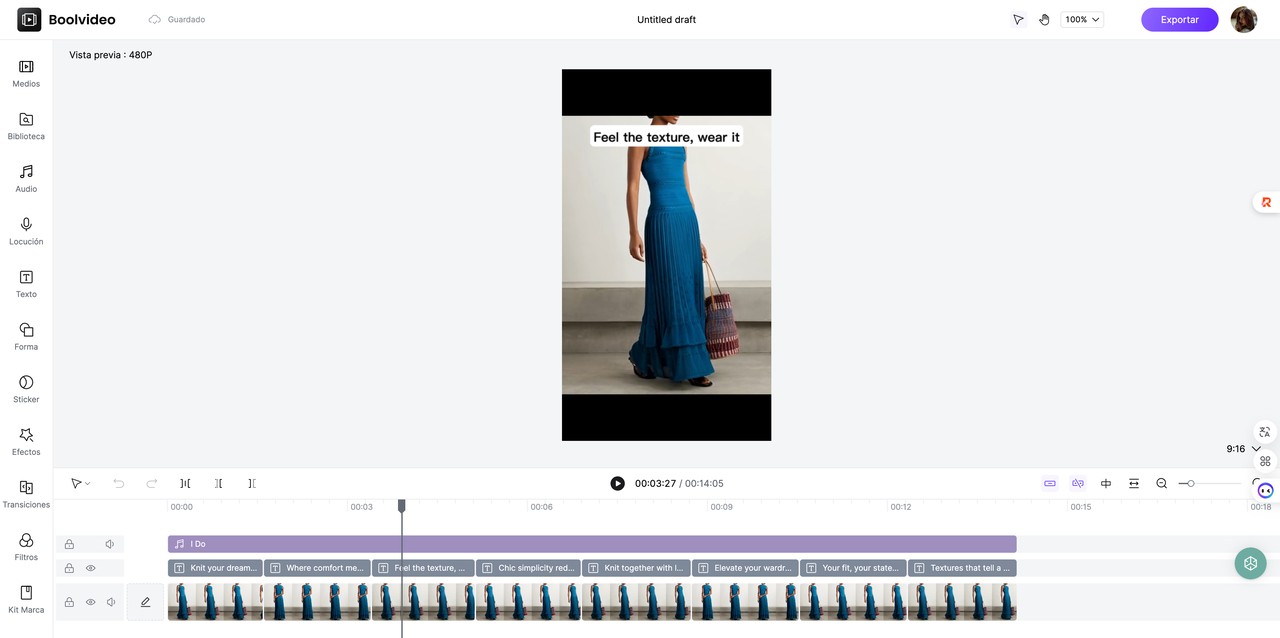Edit video track with pencil button

[x=145, y=602]
